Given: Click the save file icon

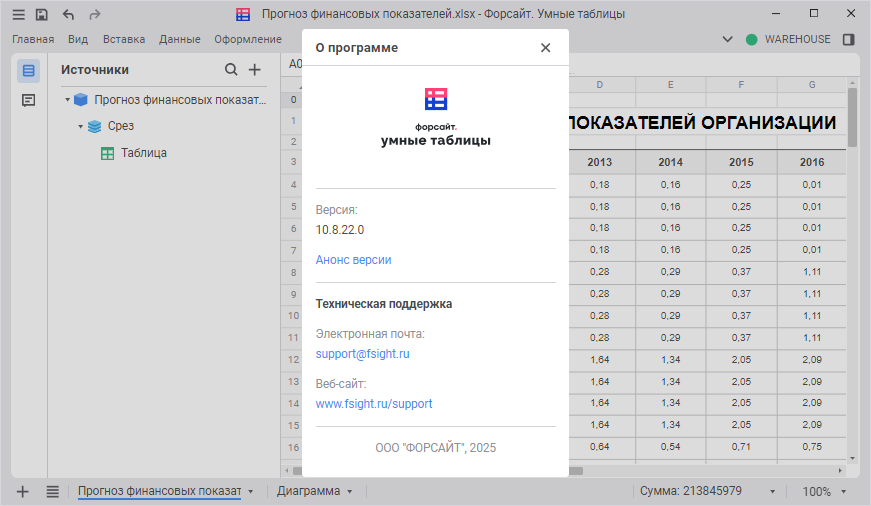Looking at the screenshot, I should 42,14.
